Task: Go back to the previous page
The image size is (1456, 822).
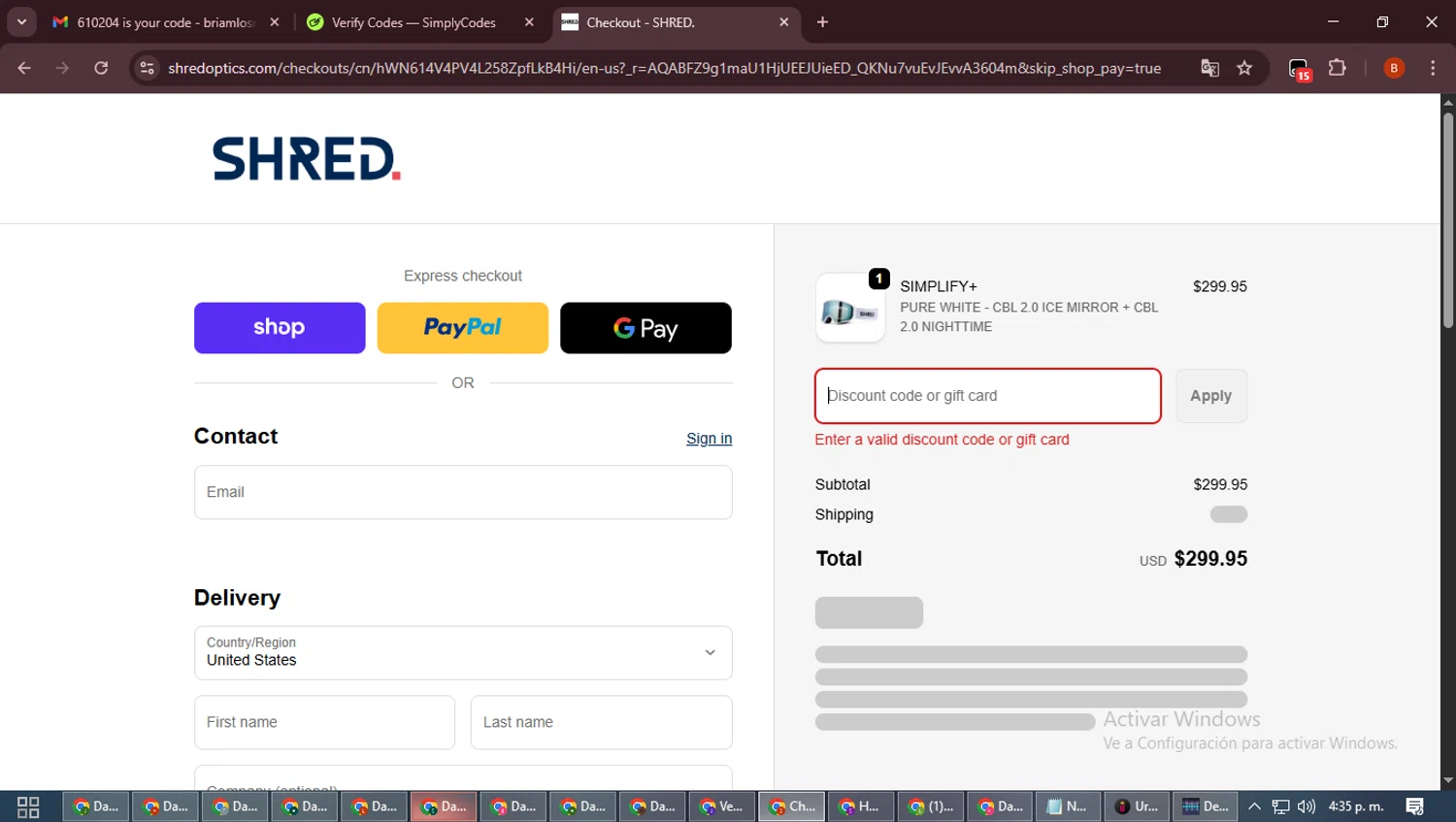Action: (x=24, y=68)
